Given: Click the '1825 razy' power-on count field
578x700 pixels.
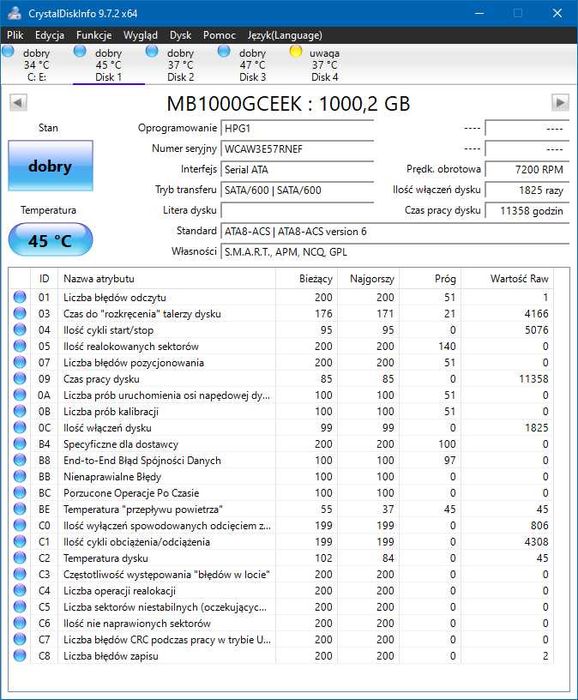Looking at the screenshot, I should [527, 190].
